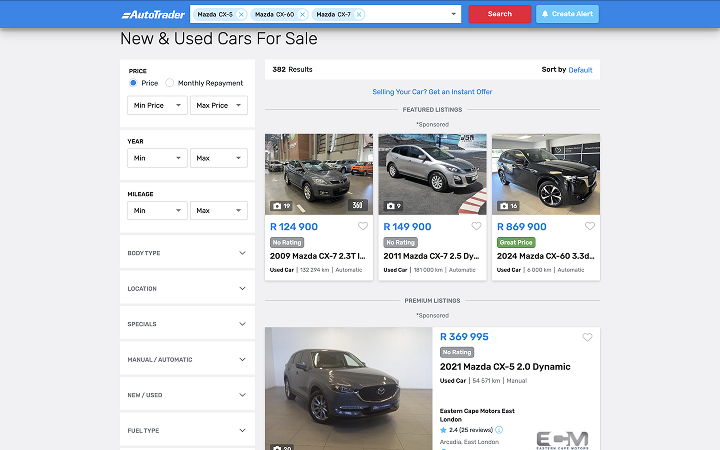Click the 360 view badge on CX-7

click(358, 205)
